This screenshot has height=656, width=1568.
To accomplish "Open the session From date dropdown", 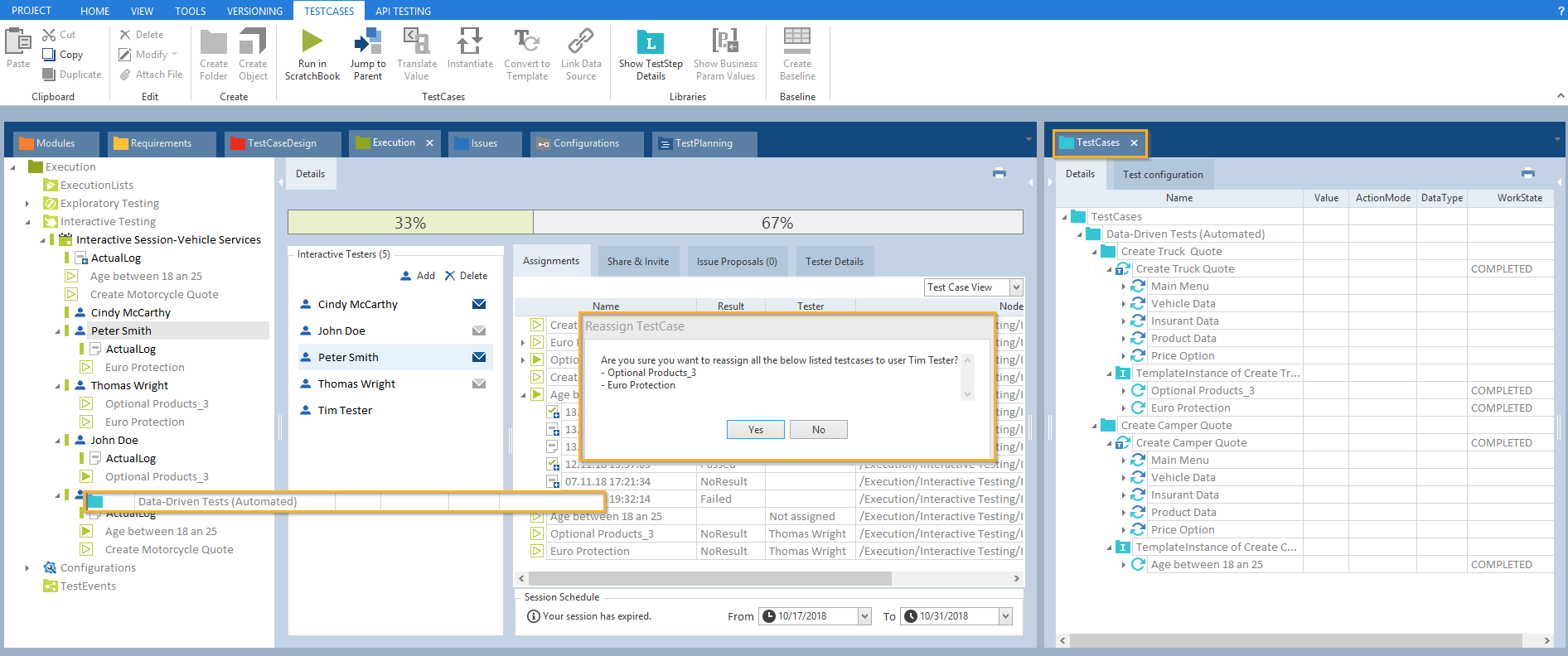I will pyautogui.click(x=864, y=616).
